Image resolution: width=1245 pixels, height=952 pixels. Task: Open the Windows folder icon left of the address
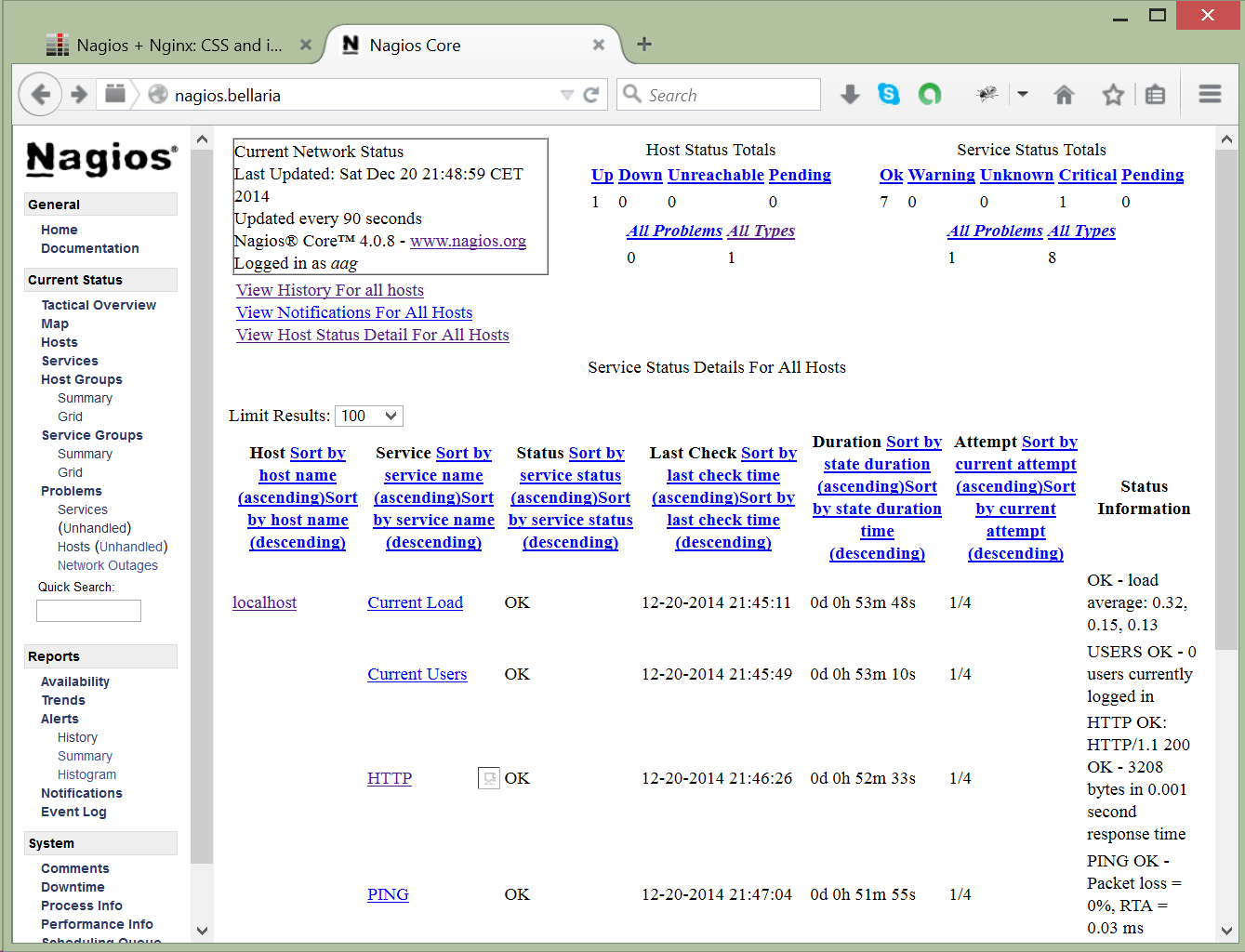point(115,94)
